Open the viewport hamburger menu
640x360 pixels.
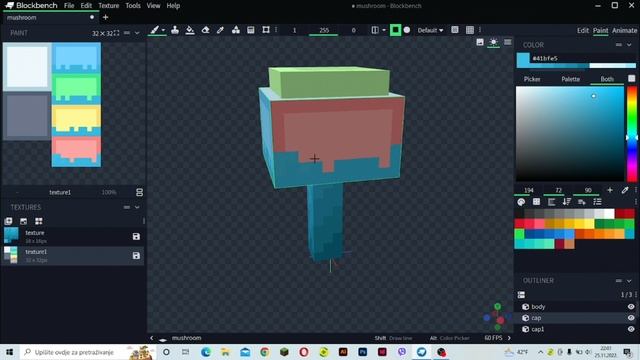[x=507, y=42]
